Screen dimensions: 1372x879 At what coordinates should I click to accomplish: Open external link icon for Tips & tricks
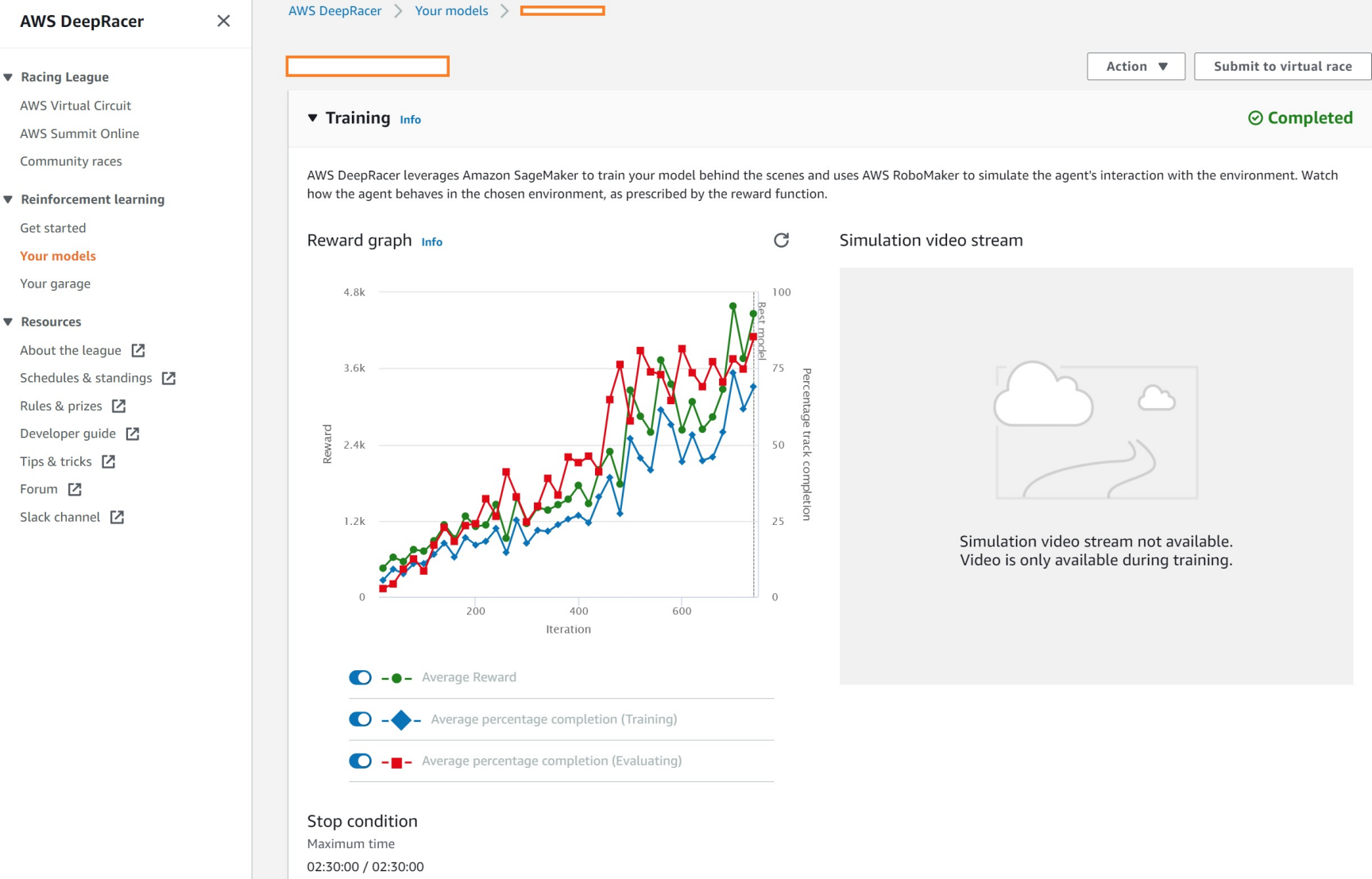(109, 461)
